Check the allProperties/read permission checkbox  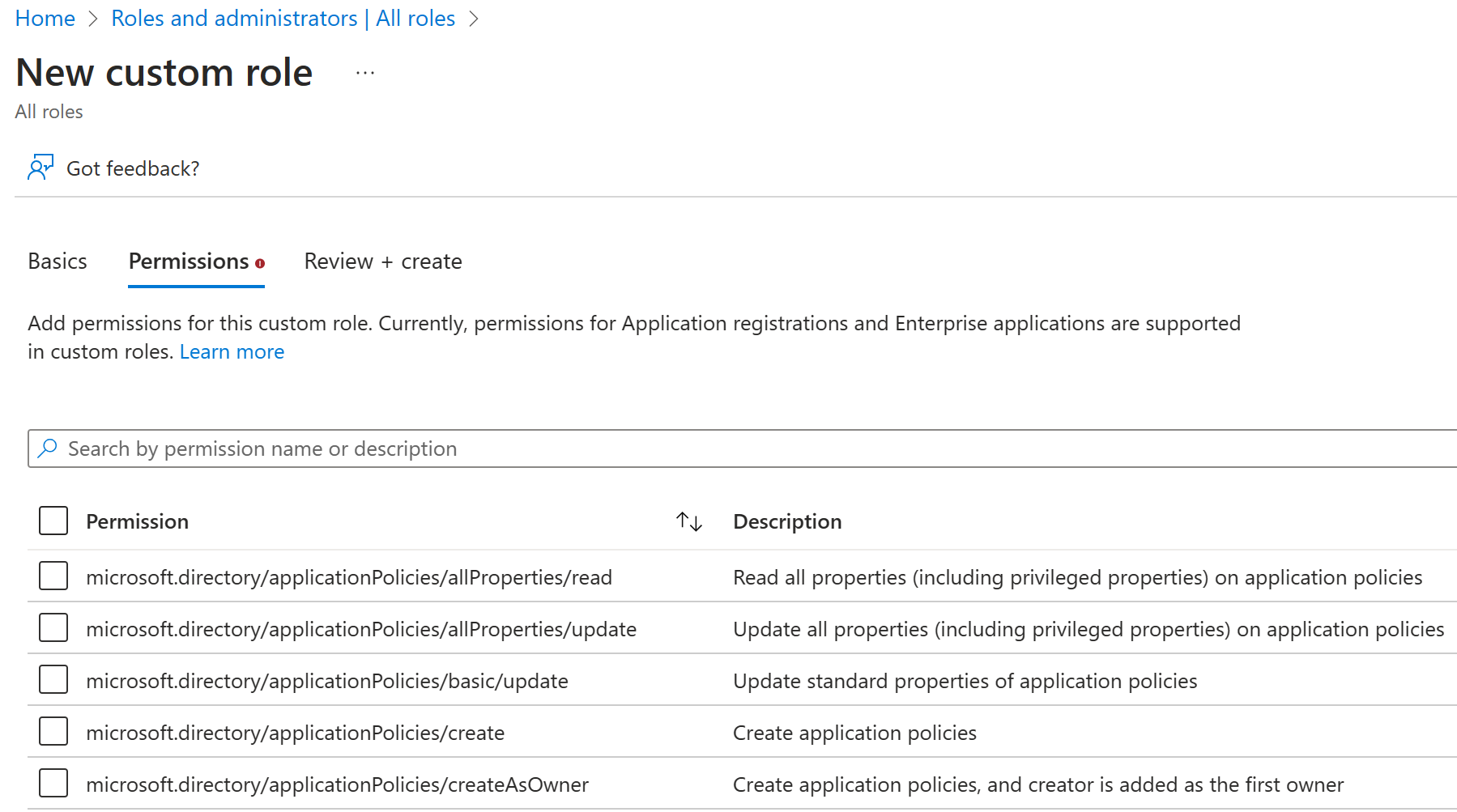pyautogui.click(x=53, y=576)
